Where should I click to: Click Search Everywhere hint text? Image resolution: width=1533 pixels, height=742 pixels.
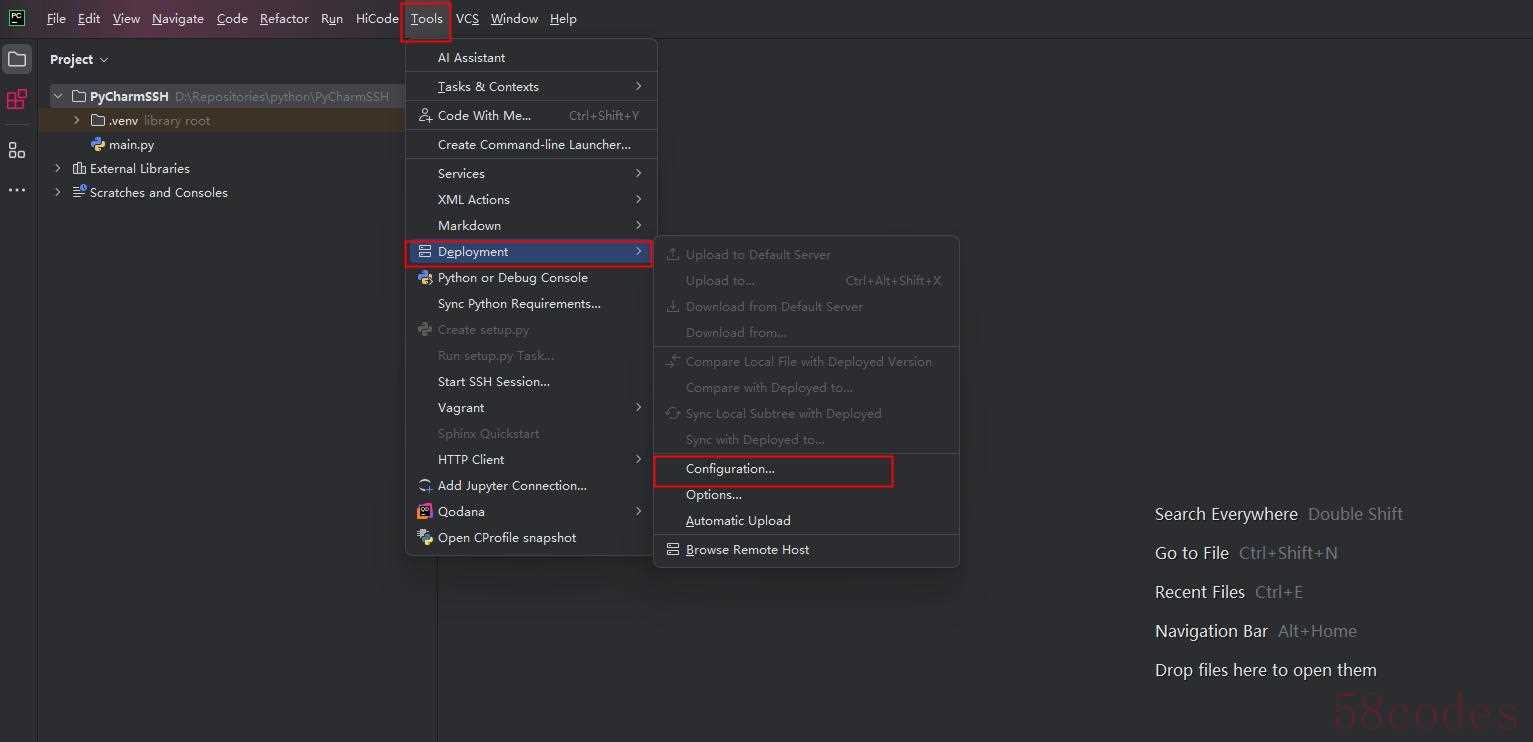click(x=1226, y=514)
